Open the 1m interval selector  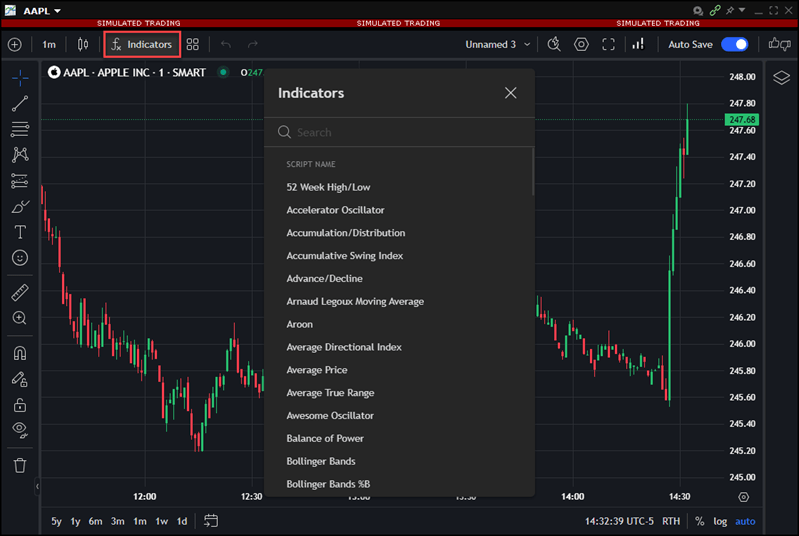pyautogui.click(x=49, y=44)
